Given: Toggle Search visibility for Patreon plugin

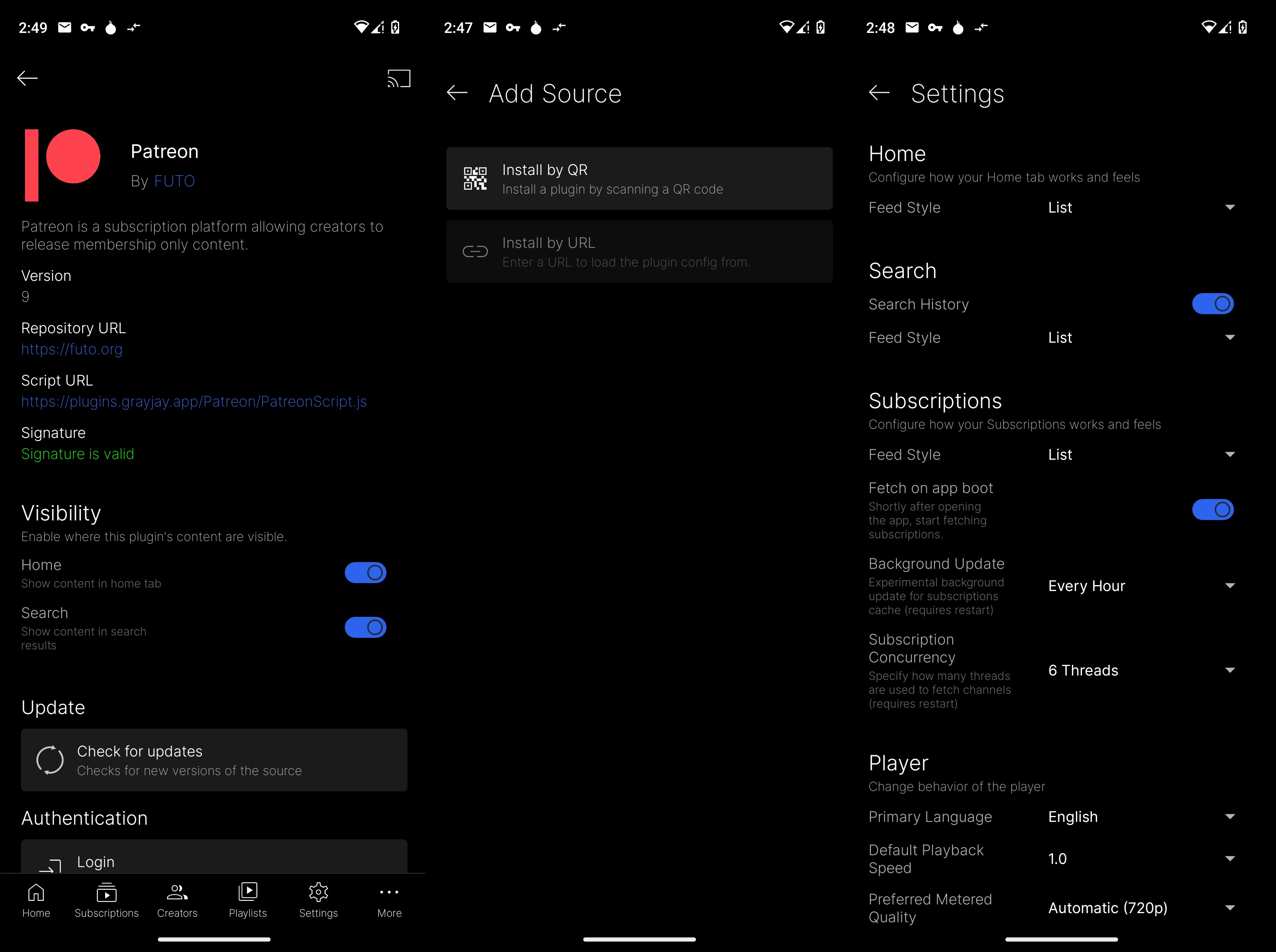Looking at the screenshot, I should (365, 628).
